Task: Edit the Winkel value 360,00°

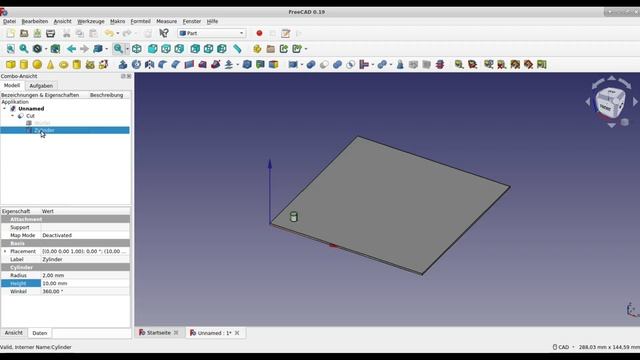Action: click(x=85, y=291)
